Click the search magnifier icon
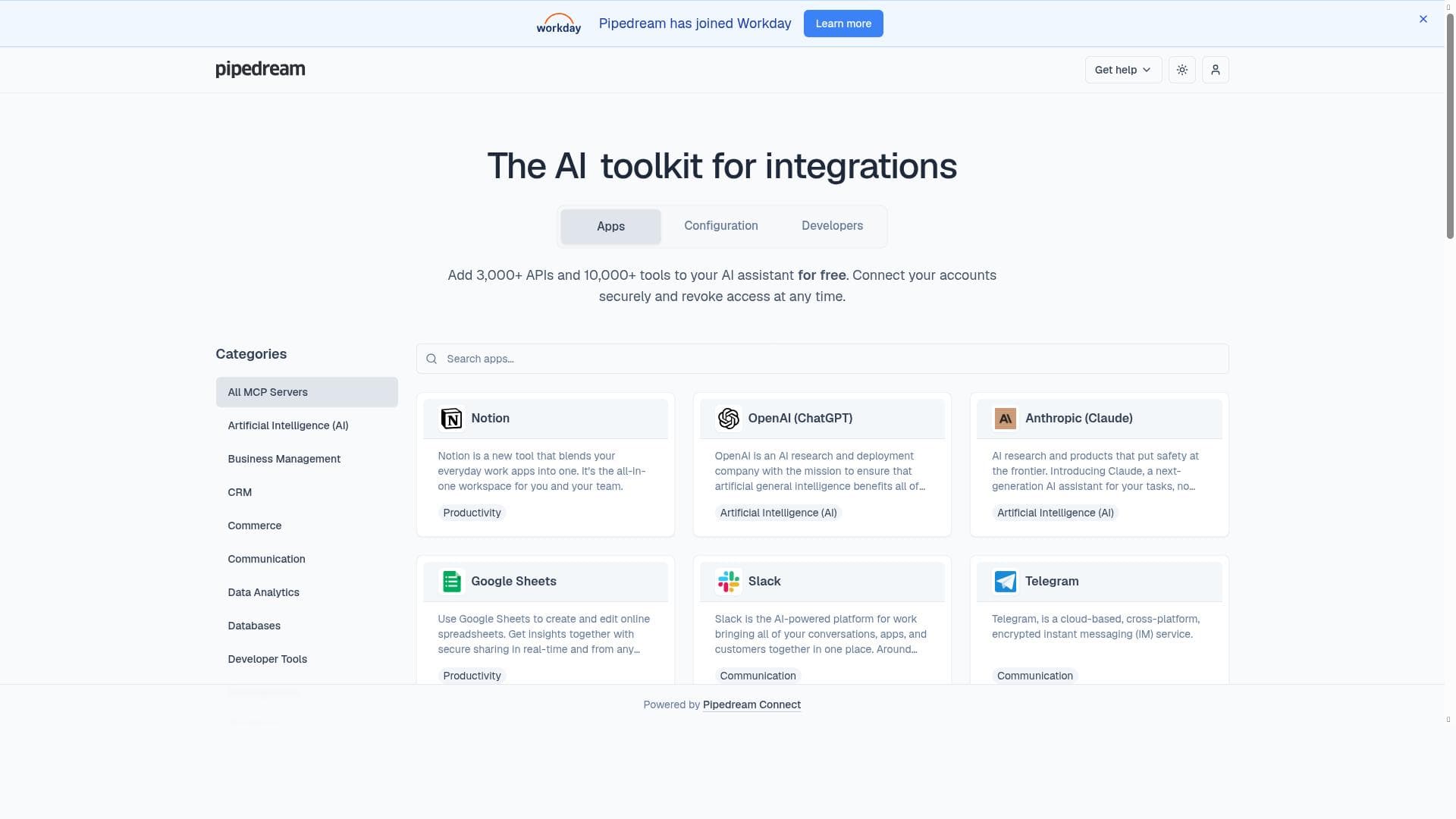This screenshot has width=1456, height=819. tap(431, 359)
